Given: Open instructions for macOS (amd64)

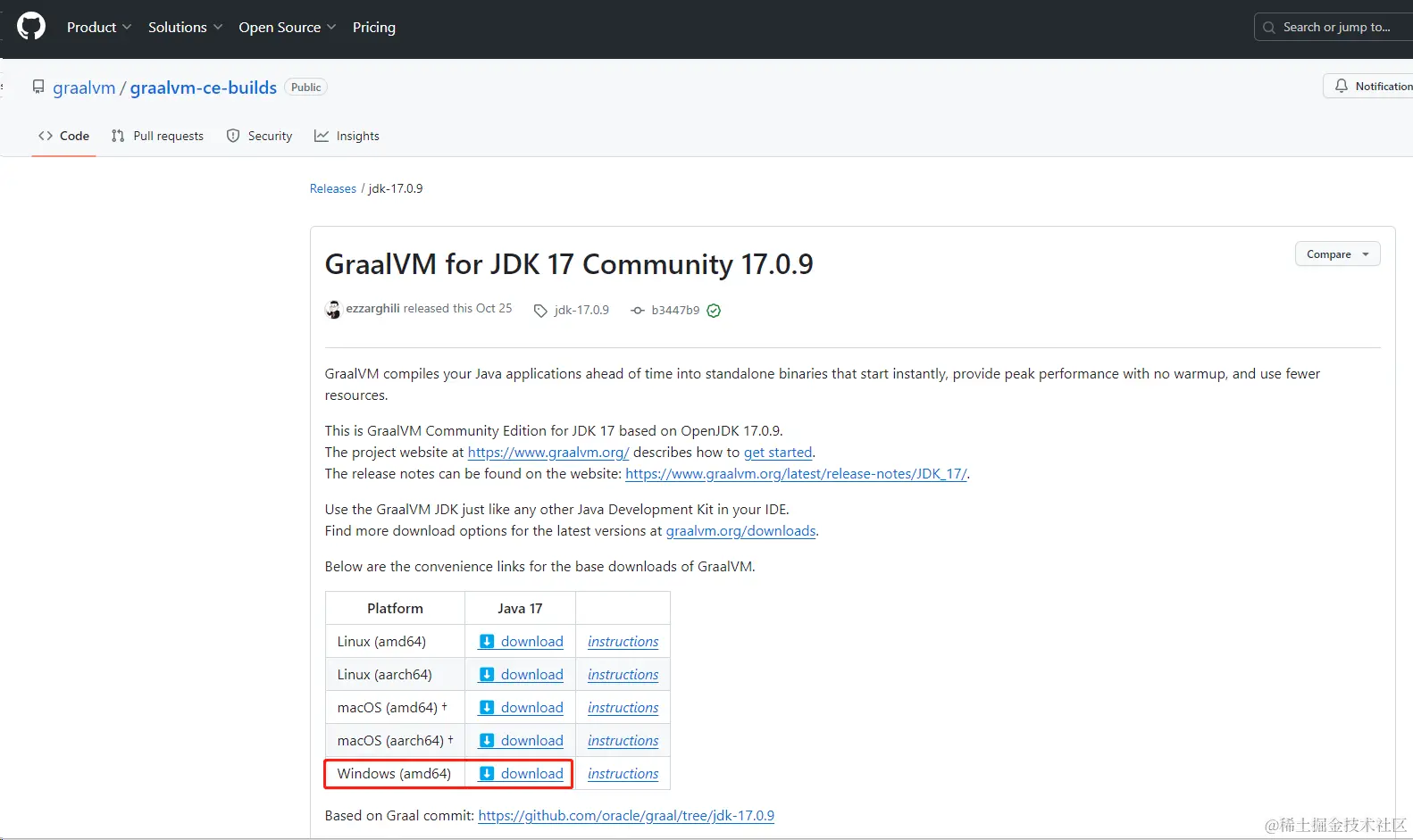Looking at the screenshot, I should (x=623, y=708).
